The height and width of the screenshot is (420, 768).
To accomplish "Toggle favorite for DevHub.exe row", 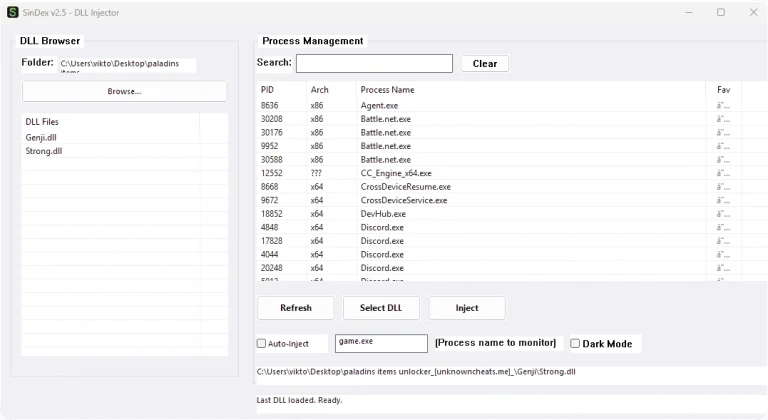I will click(723, 214).
